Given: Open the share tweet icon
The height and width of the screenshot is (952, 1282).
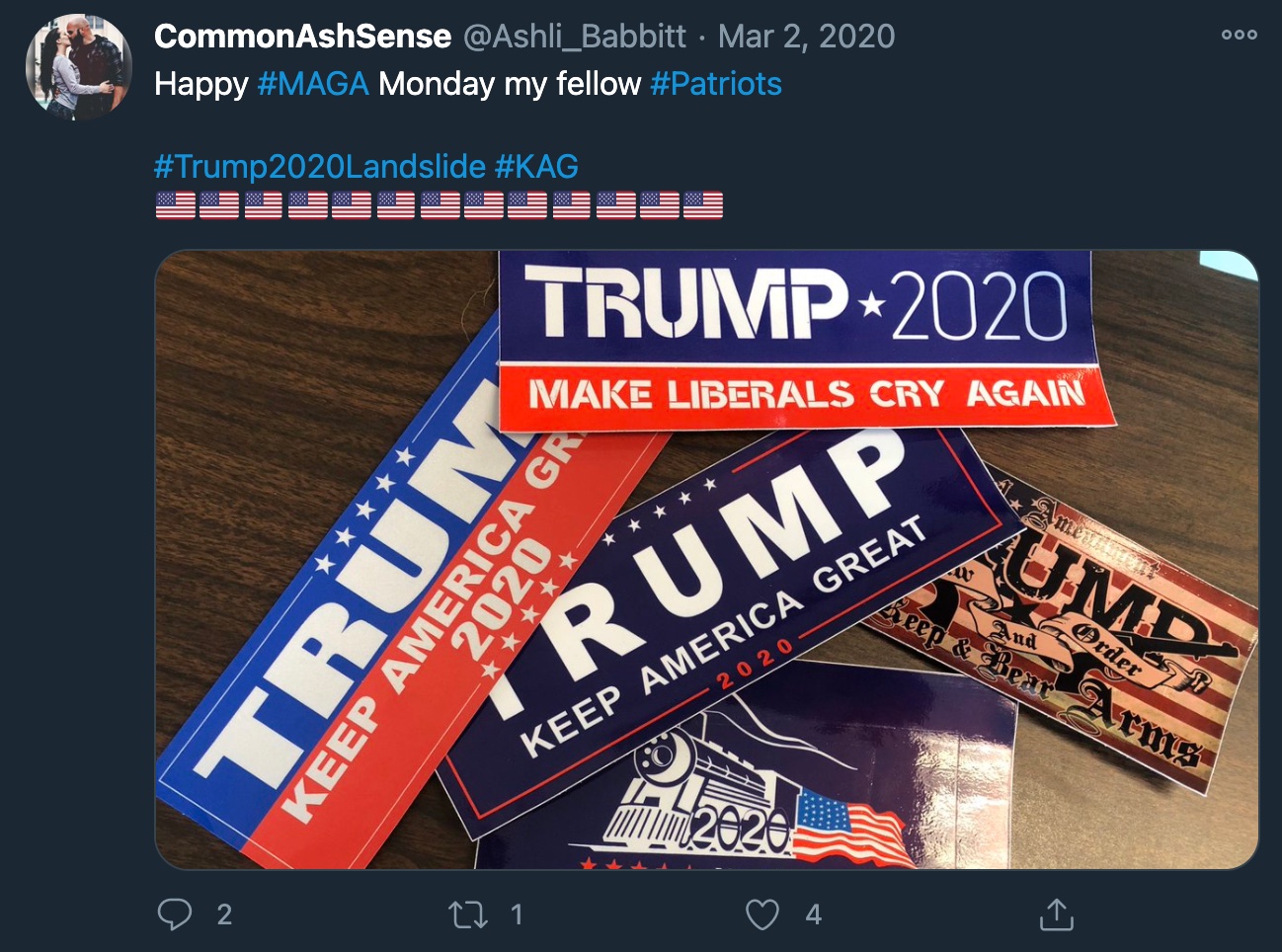Looking at the screenshot, I should [1056, 913].
